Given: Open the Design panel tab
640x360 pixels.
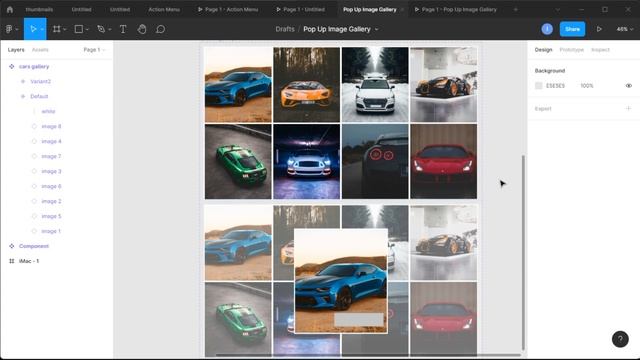Looking at the screenshot, I should (543, 50).
